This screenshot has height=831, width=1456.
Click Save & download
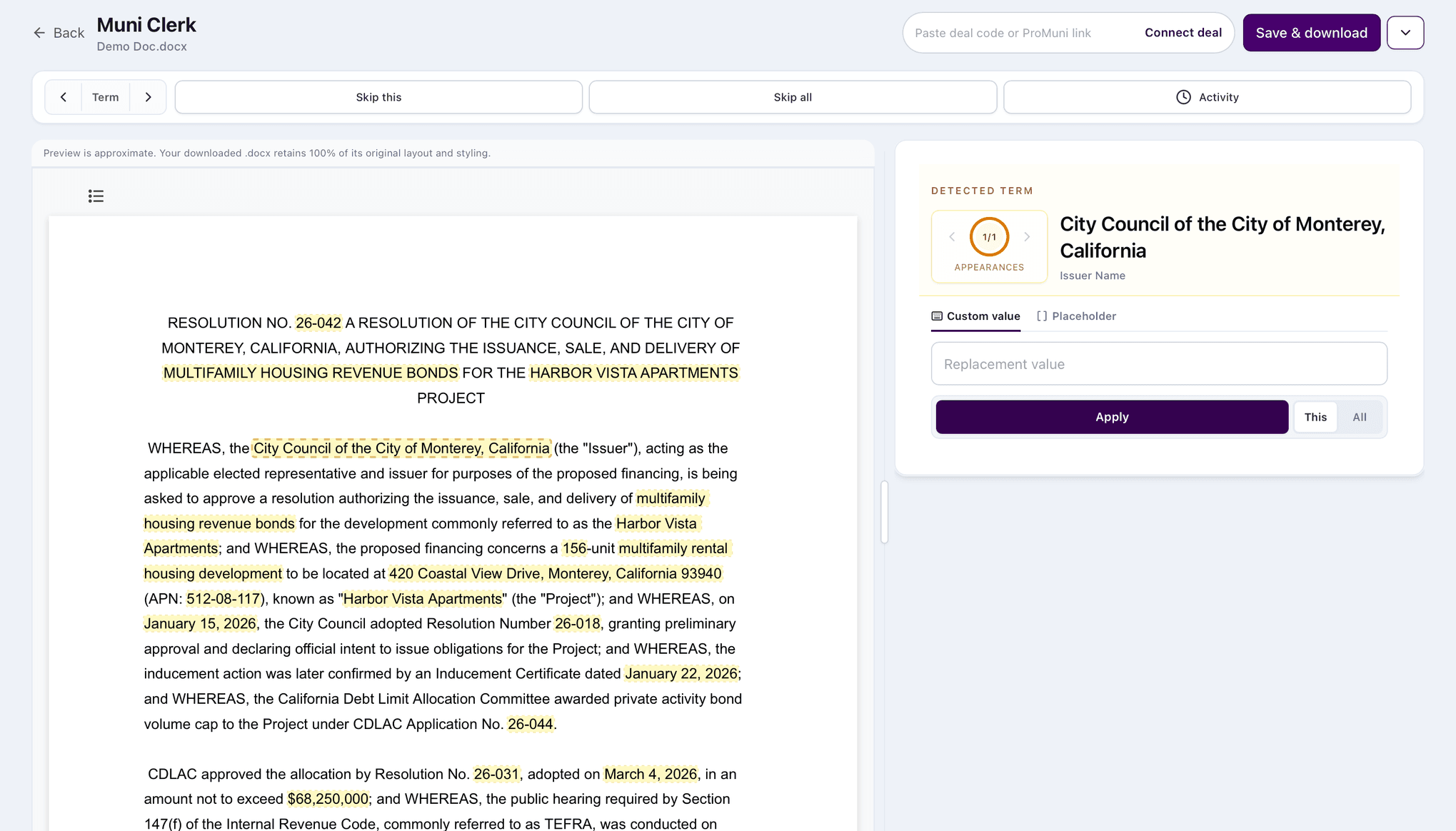(1311, 33)
